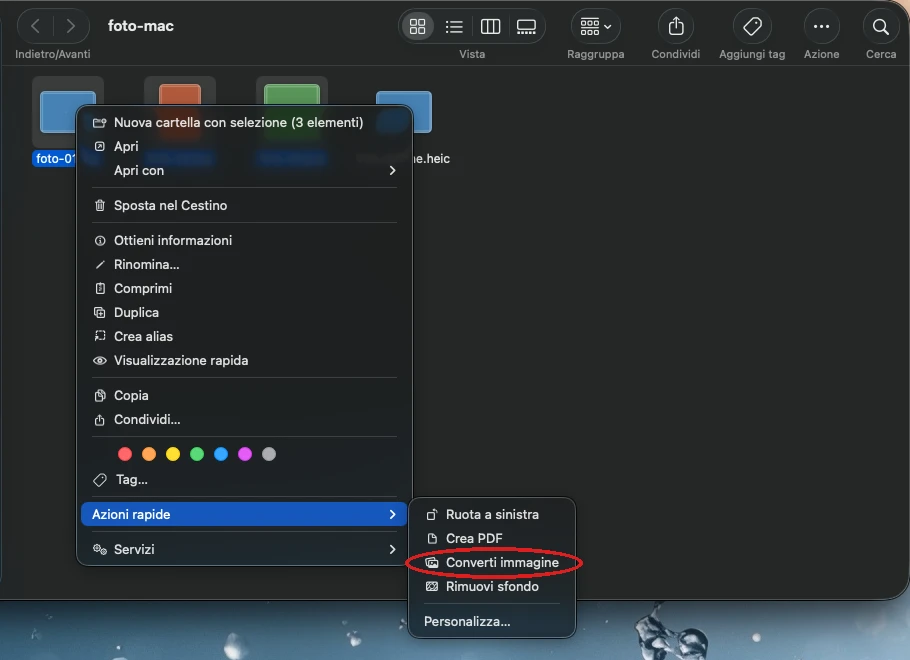Switch to column view
Screen dimensions: 910x660
click(490, 26)
